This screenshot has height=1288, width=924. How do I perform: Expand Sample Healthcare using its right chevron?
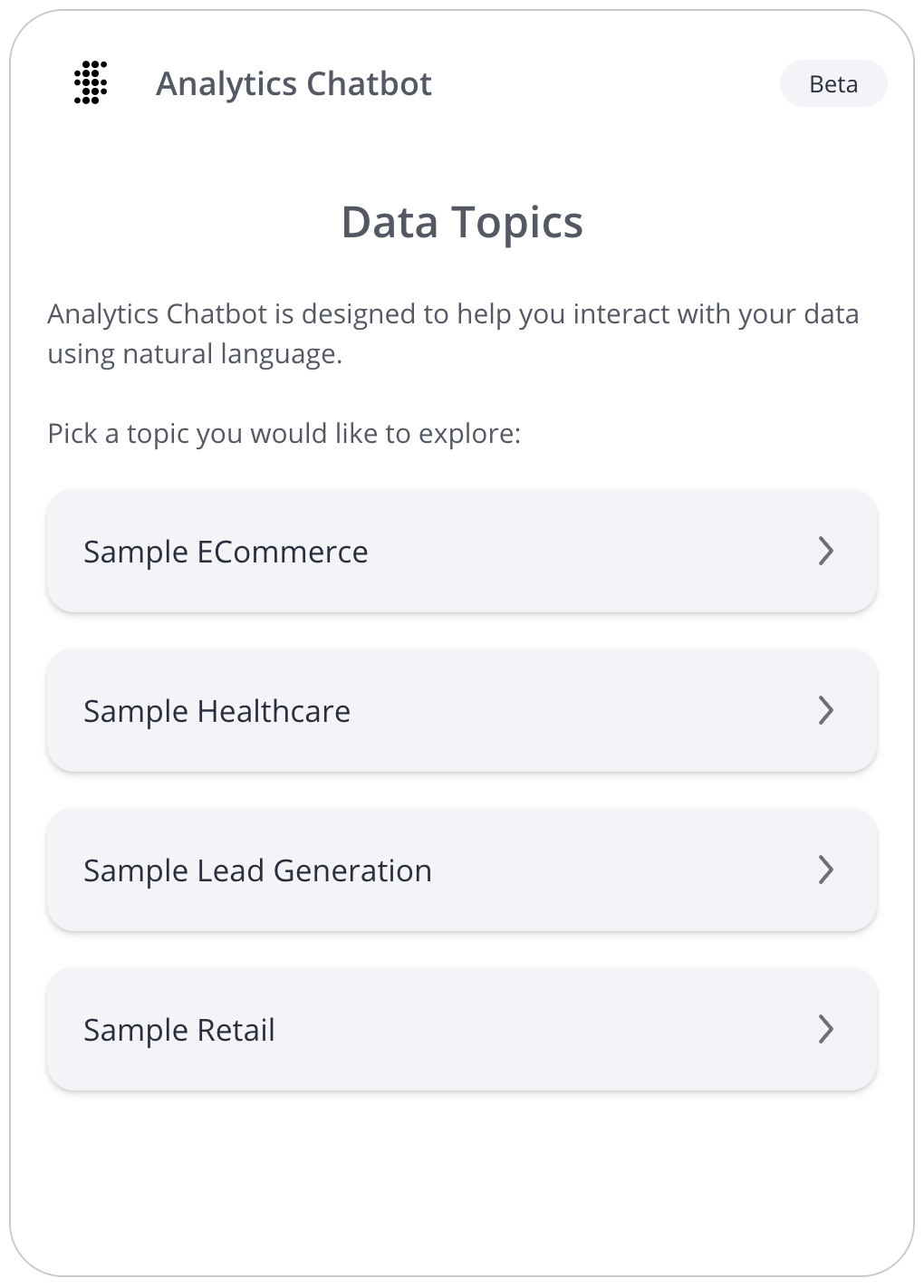(825, 710)
